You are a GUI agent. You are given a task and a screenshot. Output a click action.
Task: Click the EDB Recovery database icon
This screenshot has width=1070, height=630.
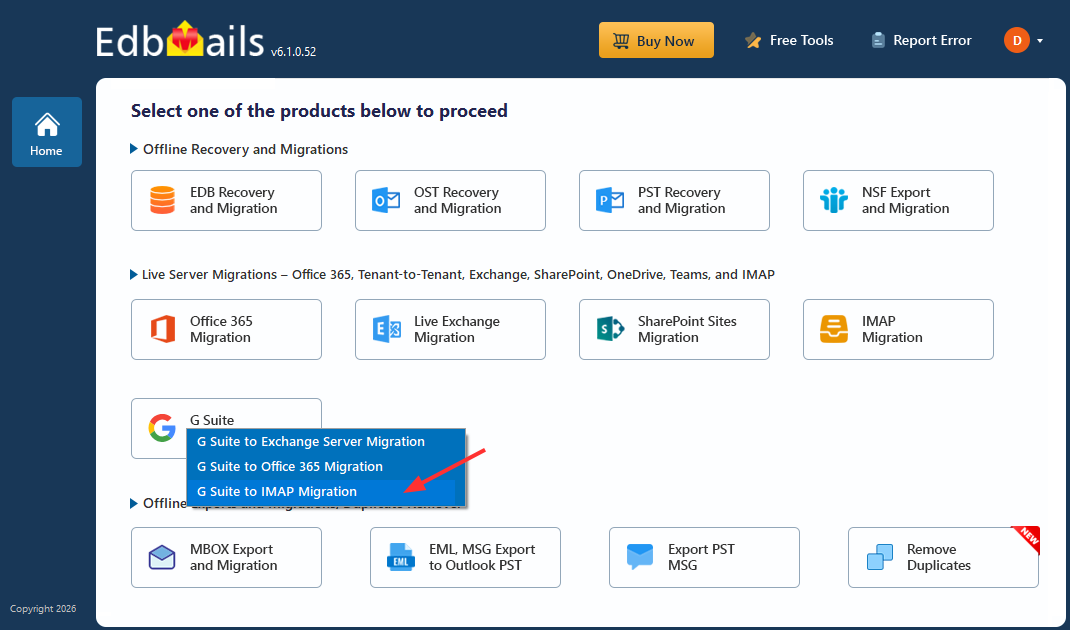[x=162, y=200]
